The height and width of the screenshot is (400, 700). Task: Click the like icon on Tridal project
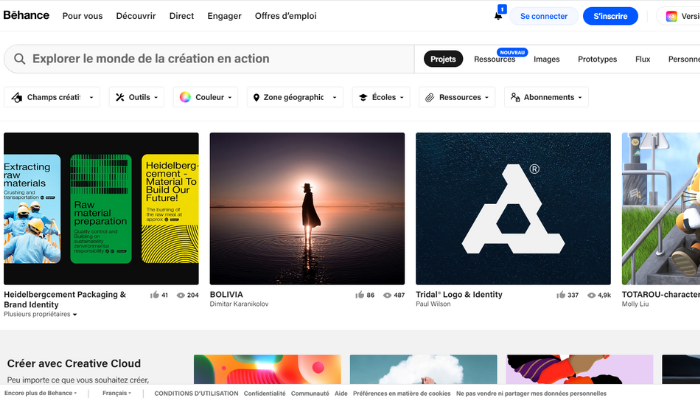click(561, 295)
